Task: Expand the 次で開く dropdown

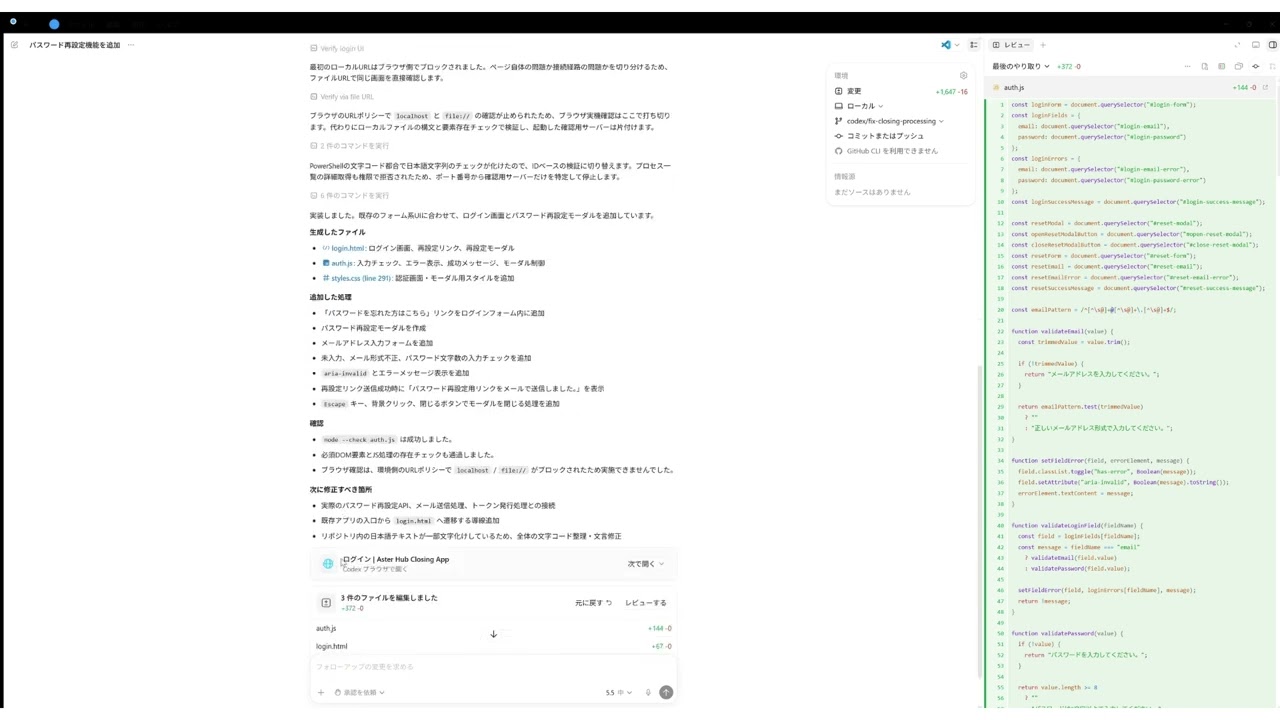Action: click(645, 564)
